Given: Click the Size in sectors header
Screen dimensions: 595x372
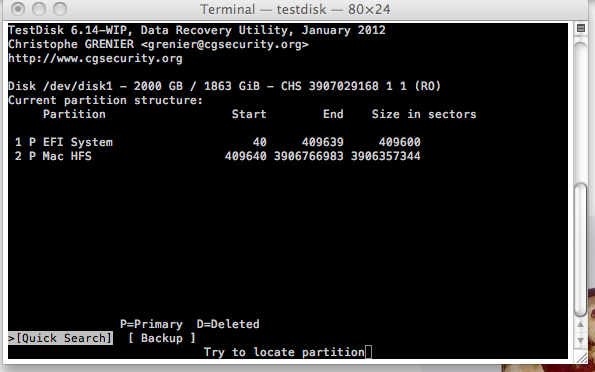Looking at the screenshot, I should coord(424,114).
